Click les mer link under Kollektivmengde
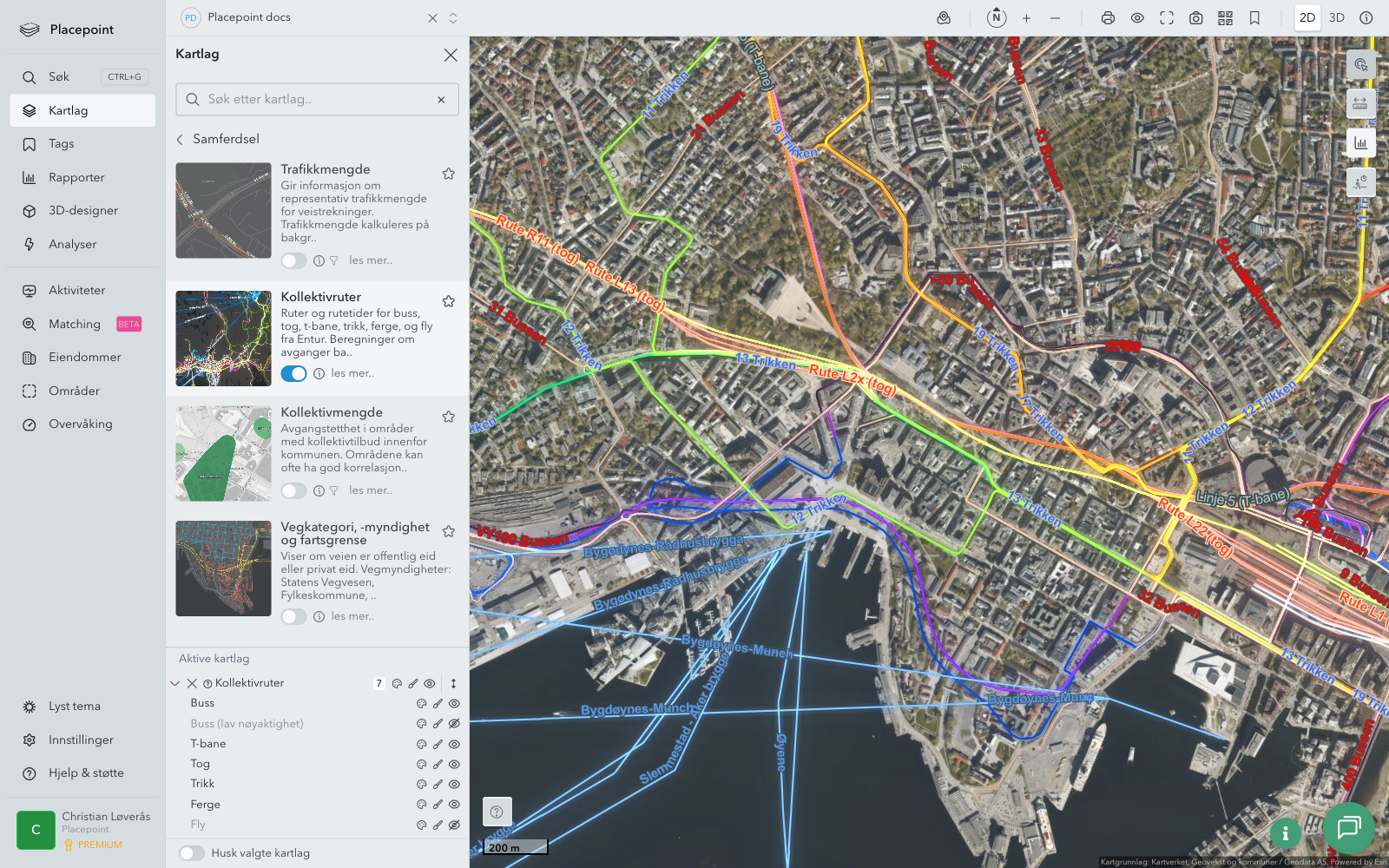This screenshot has height=868, width=1389. [371, 490]
